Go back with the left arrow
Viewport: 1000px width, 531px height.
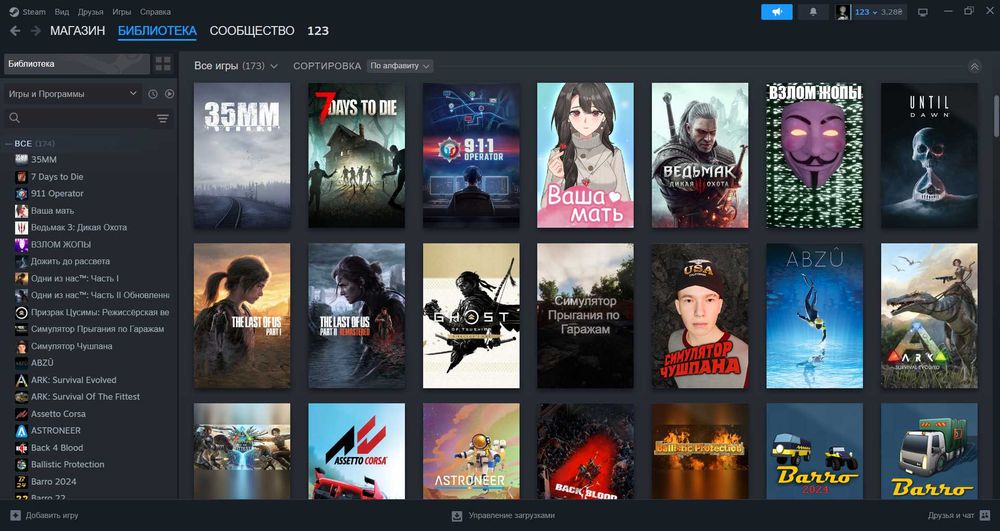click(x=15, y=31)
